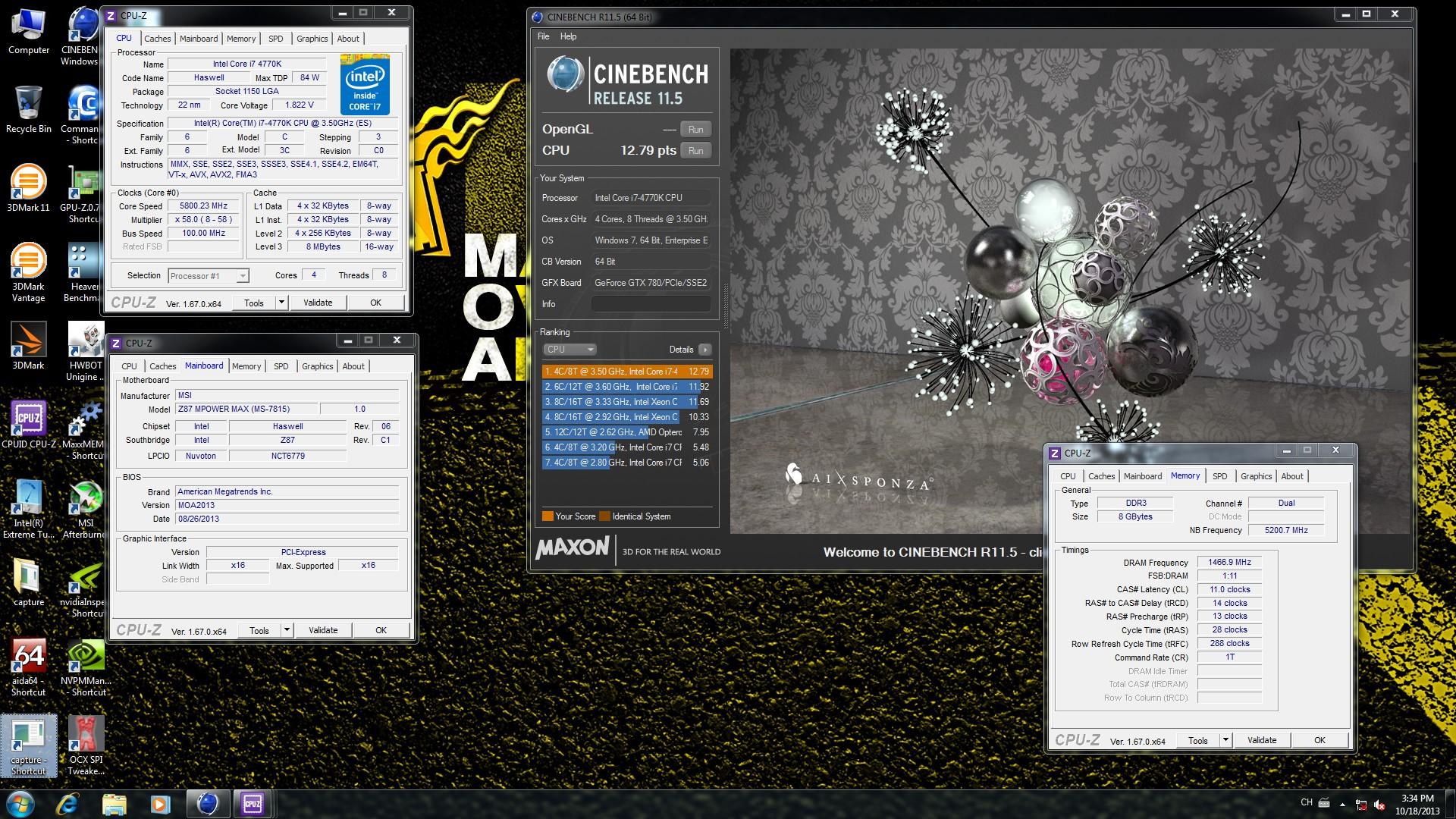Select ranking entry 1 with 12.79 score
Viewport: 1456px width, 819px height.
tap(627, 372)
